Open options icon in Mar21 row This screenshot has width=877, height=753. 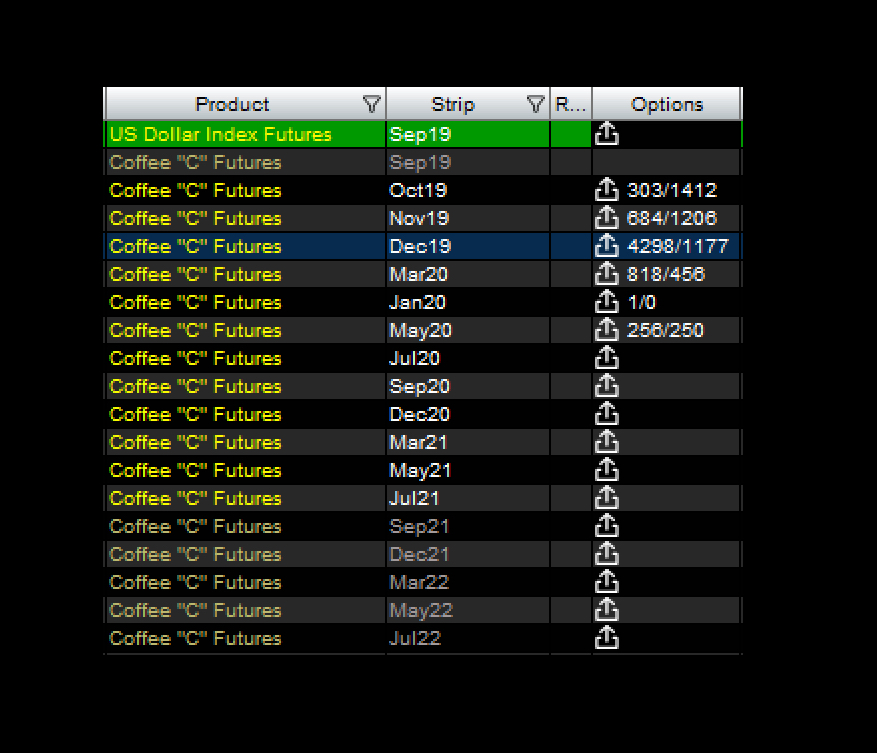pos(606,441)
